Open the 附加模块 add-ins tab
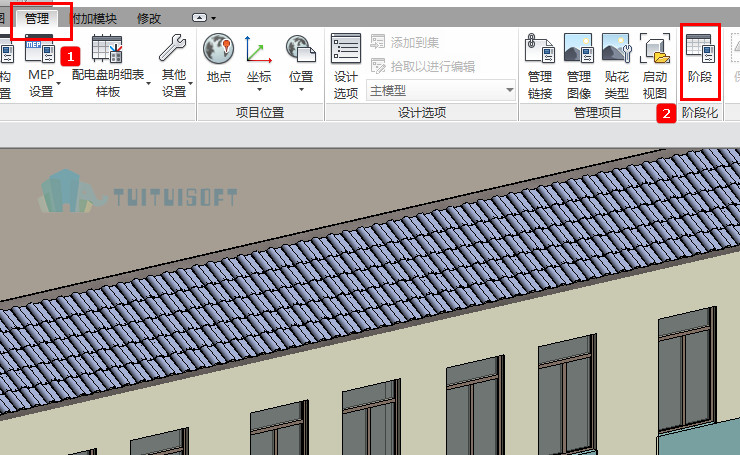Screen dimensions: 740x455 point(94,19)
